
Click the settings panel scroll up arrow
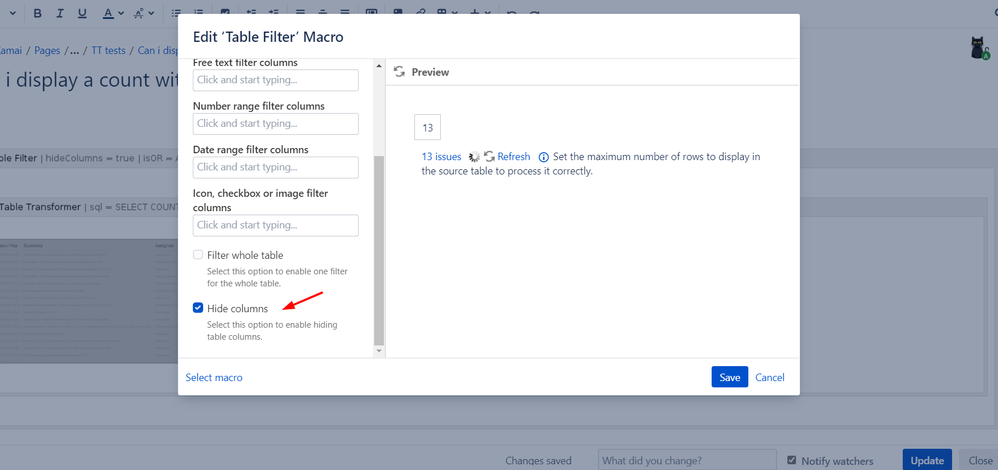pyautogui.click(x=379, y=66)
